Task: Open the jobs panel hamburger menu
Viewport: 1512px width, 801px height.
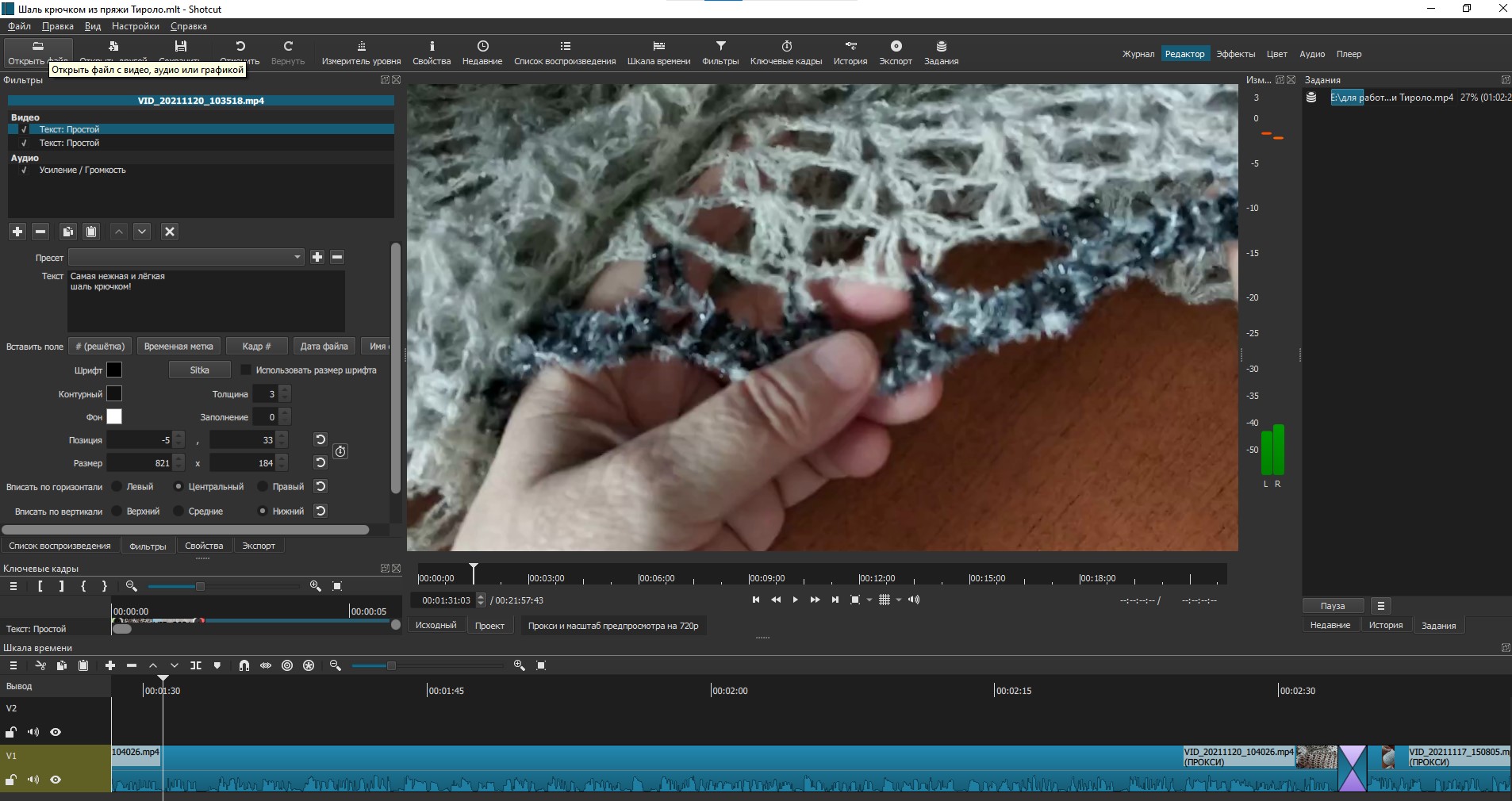Action: (x=1381, y=606)
